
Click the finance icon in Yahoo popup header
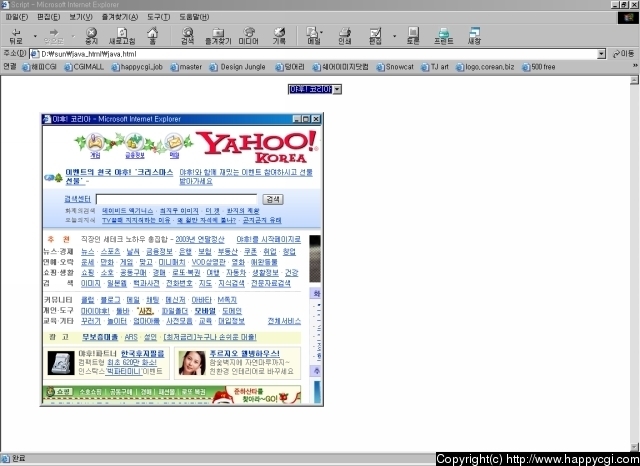134,142
